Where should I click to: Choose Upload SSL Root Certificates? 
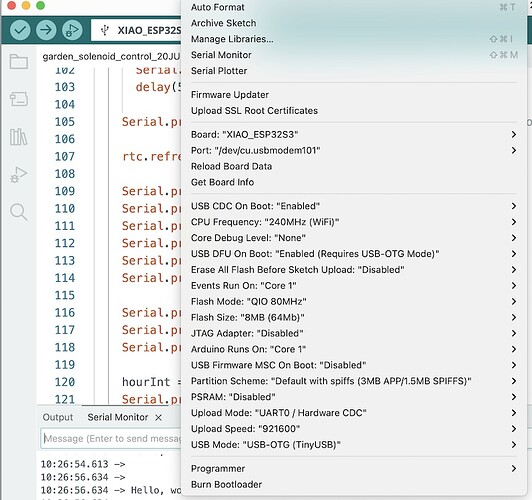353,111
